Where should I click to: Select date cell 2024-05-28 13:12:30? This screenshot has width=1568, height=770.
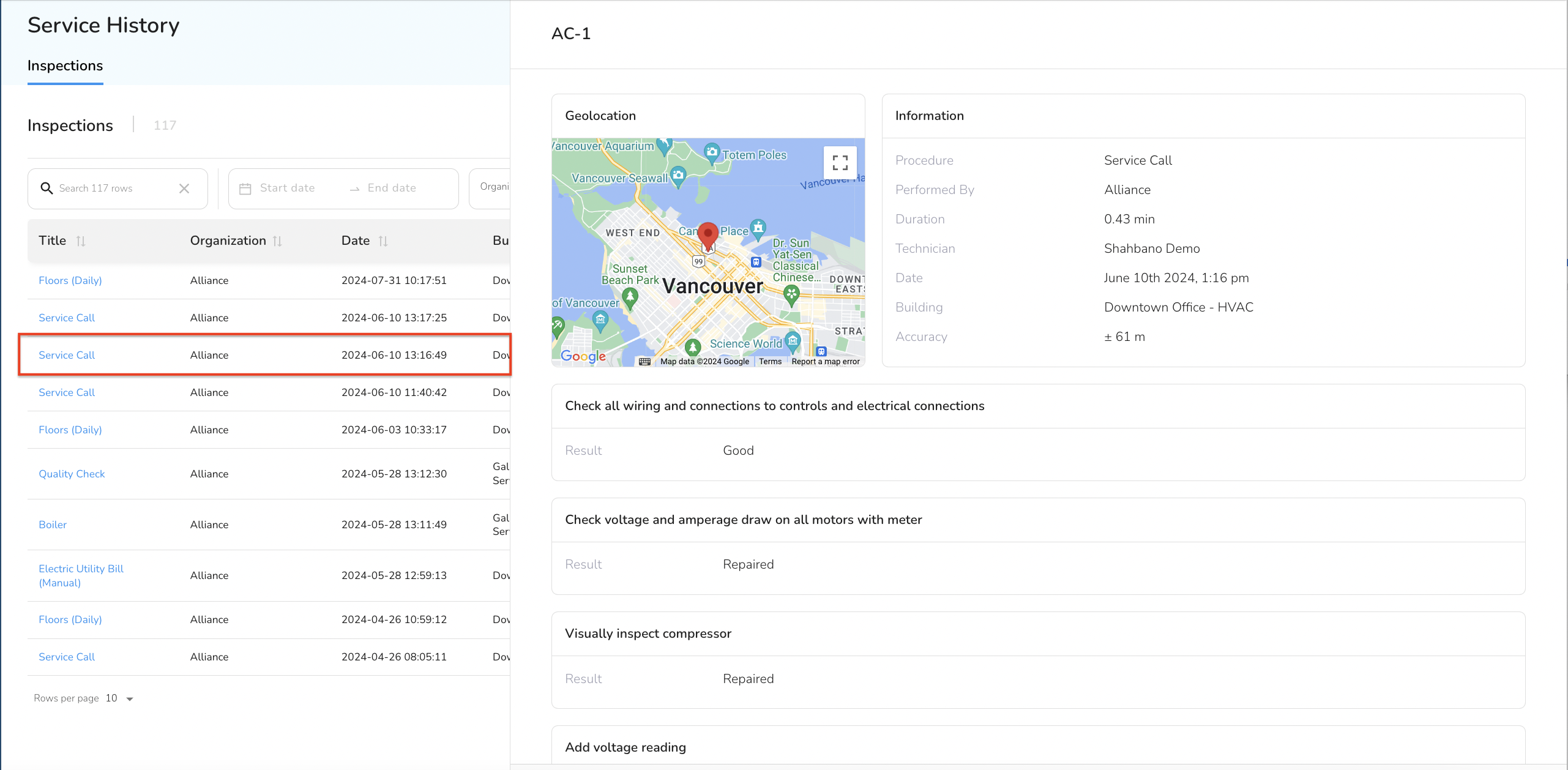[x=394, y=474]
